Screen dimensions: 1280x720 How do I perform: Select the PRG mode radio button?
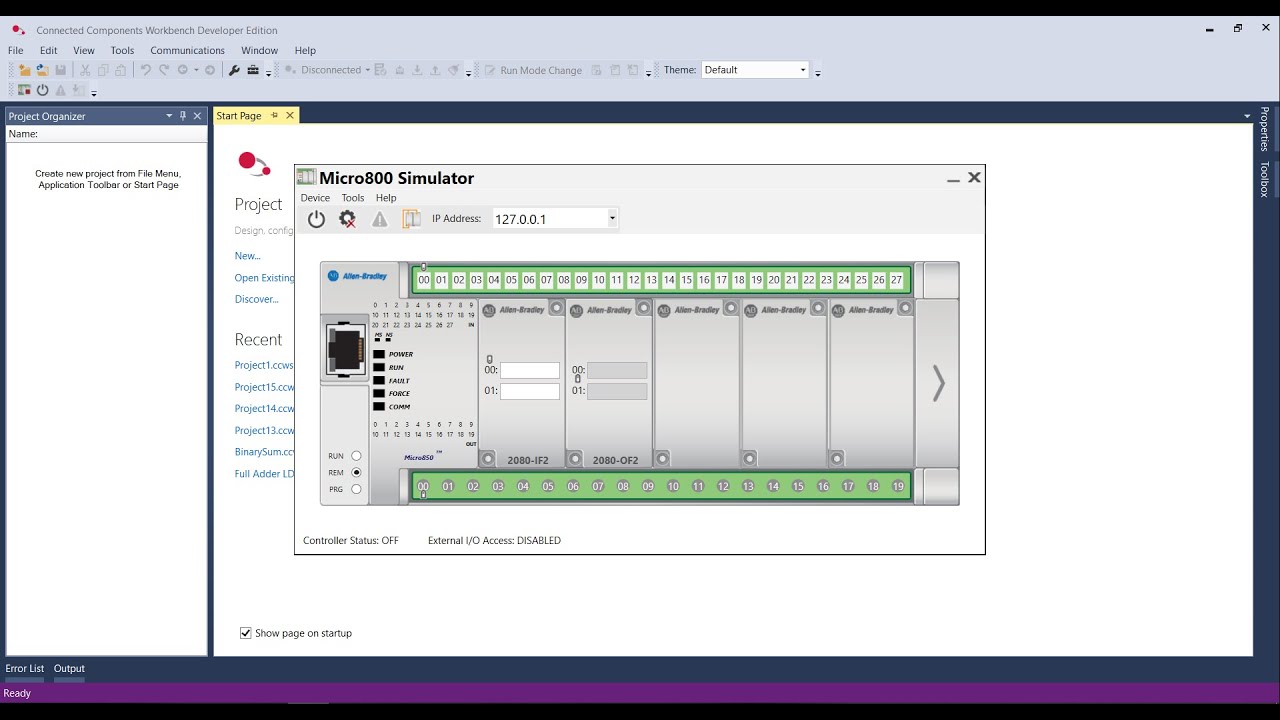[x=356, y=490]
